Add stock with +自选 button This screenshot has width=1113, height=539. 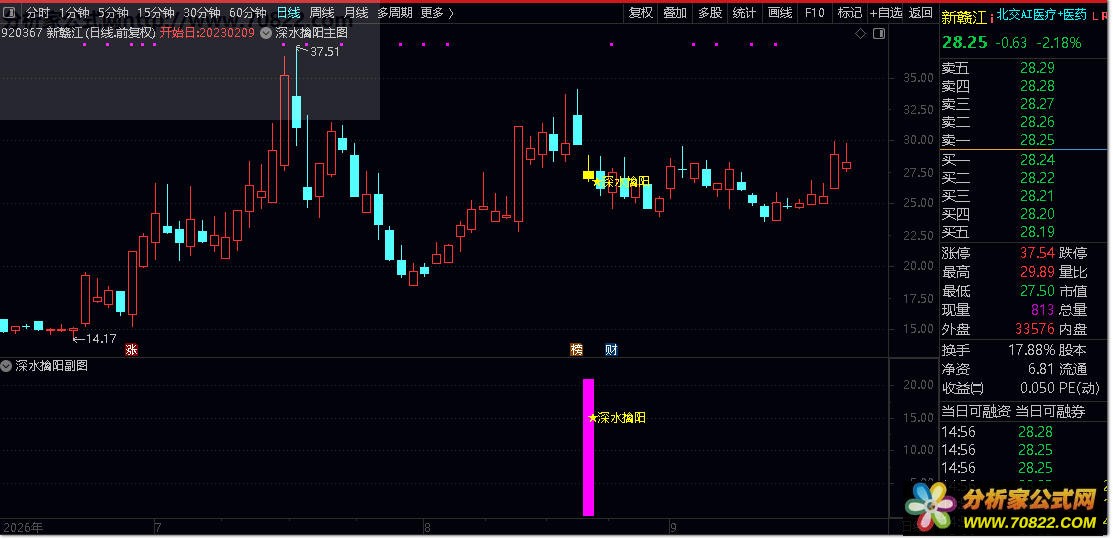click(886, 13)
